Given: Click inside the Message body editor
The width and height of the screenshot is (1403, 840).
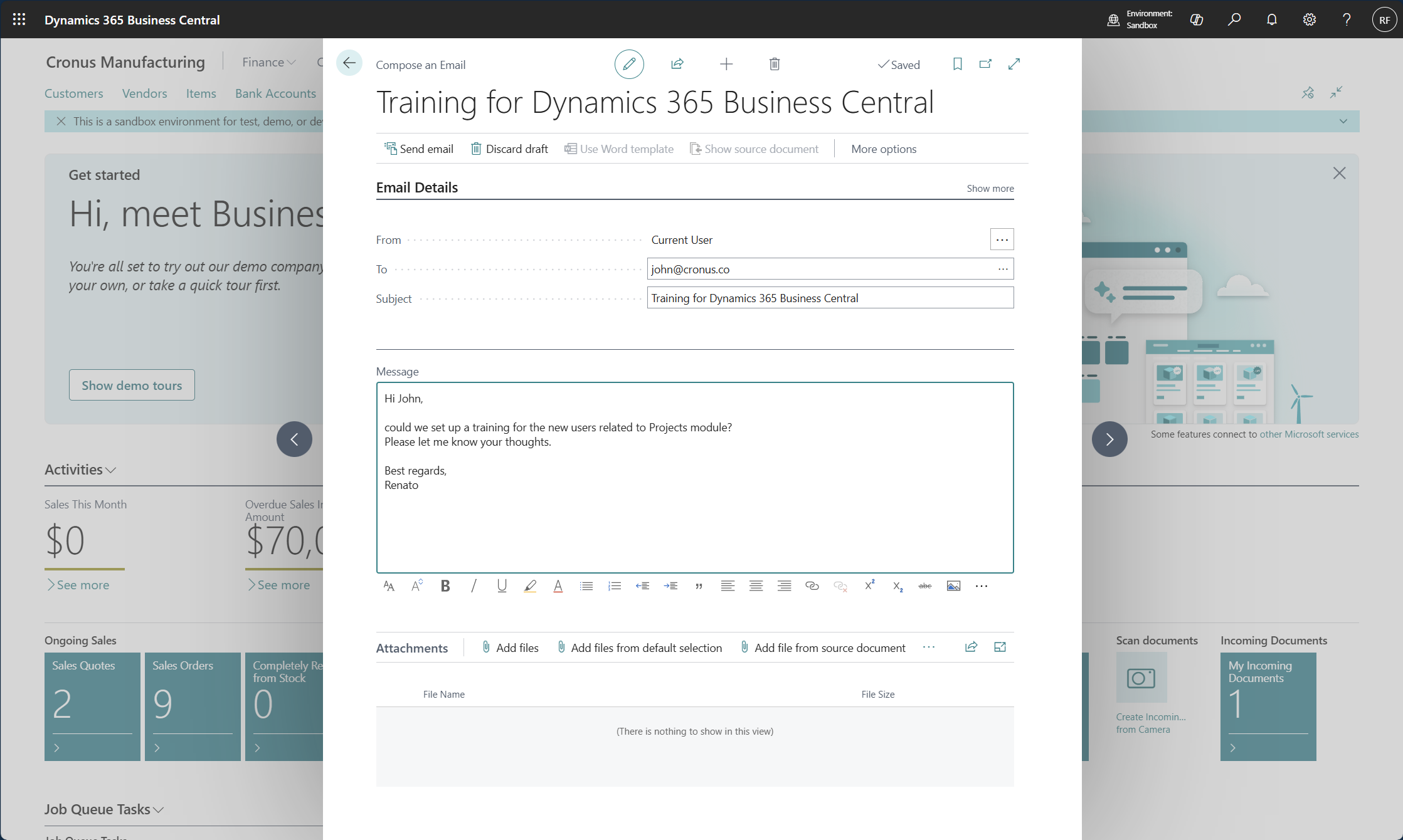Looking at the screenshot, I should 695,478.
